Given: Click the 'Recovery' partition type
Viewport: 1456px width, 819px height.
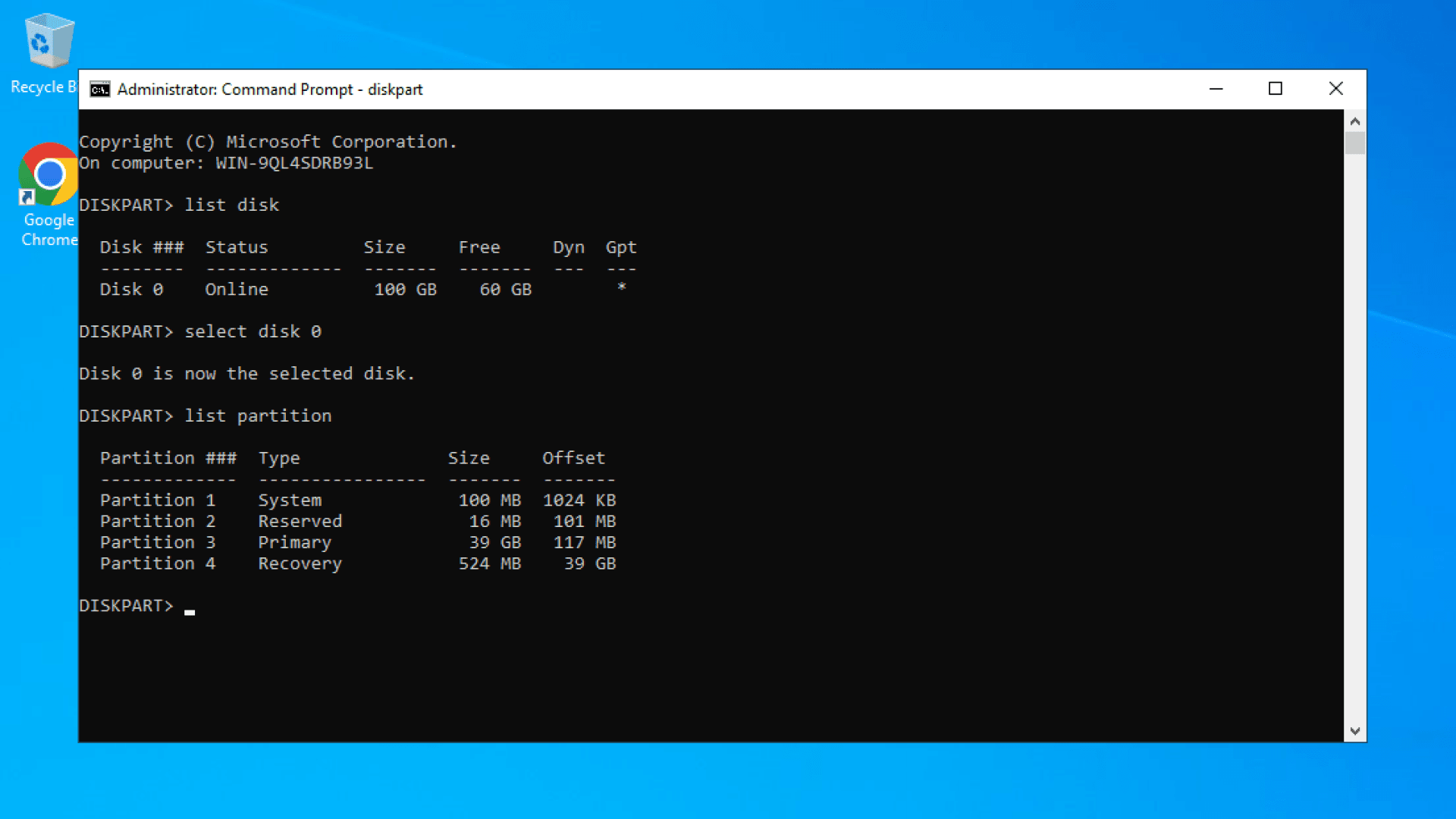Looking at the screenshot, I should point(300,563).
